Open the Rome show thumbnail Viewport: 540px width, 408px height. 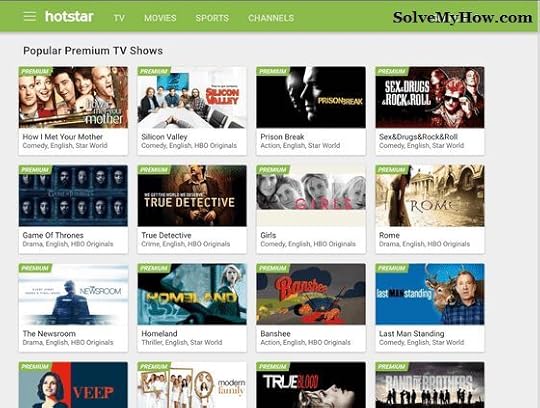[x=430, y=196]
